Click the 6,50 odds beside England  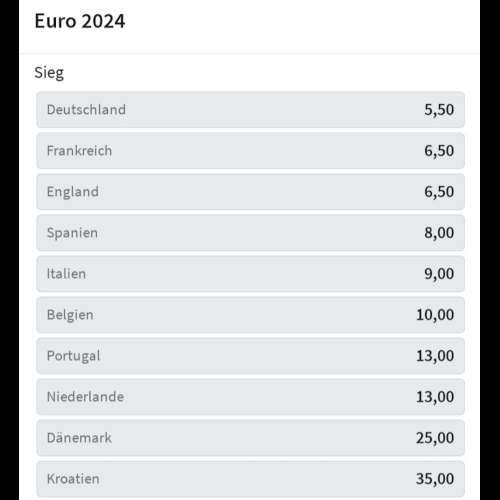point(439,192)
